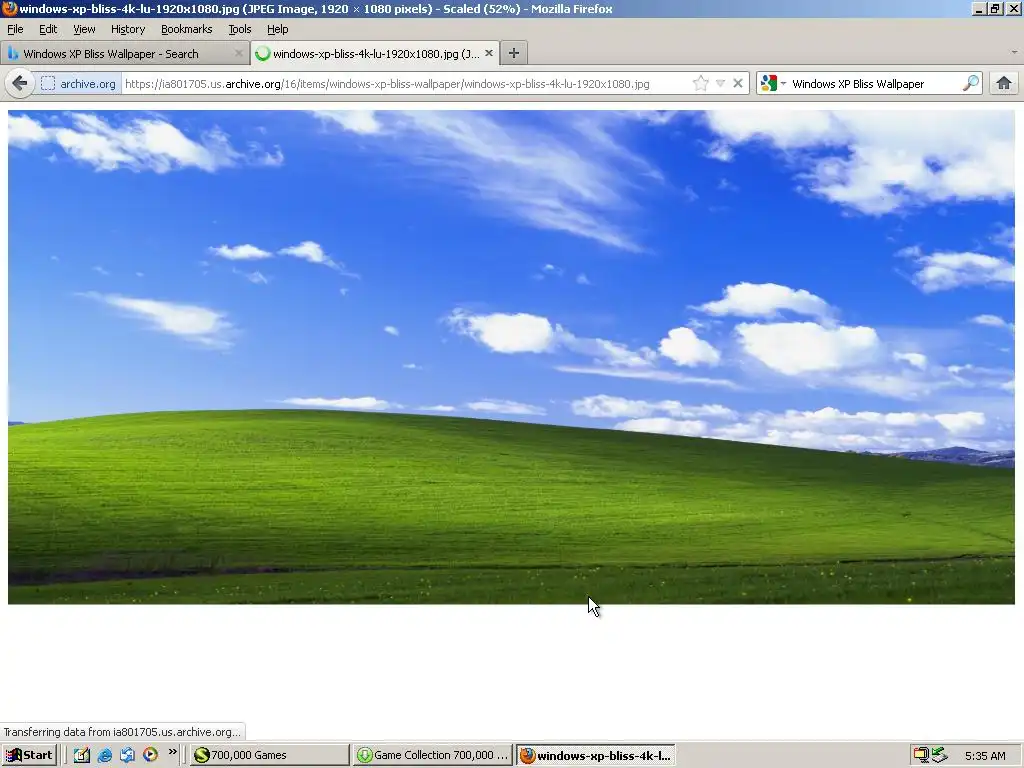Stop loading with the X button
The height and width of the screenshot is (768, 1024).
[738, 84]
